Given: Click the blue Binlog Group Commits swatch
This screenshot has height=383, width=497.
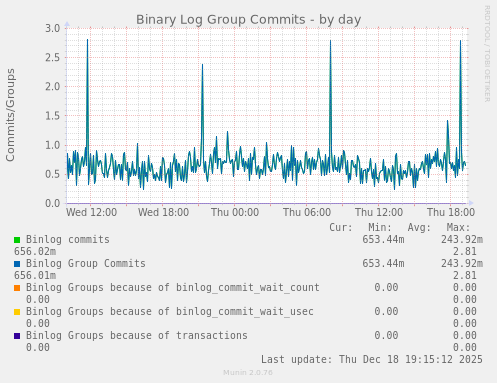Looking at the screenshot, I should pyautogui.click(x=17, y=264).
